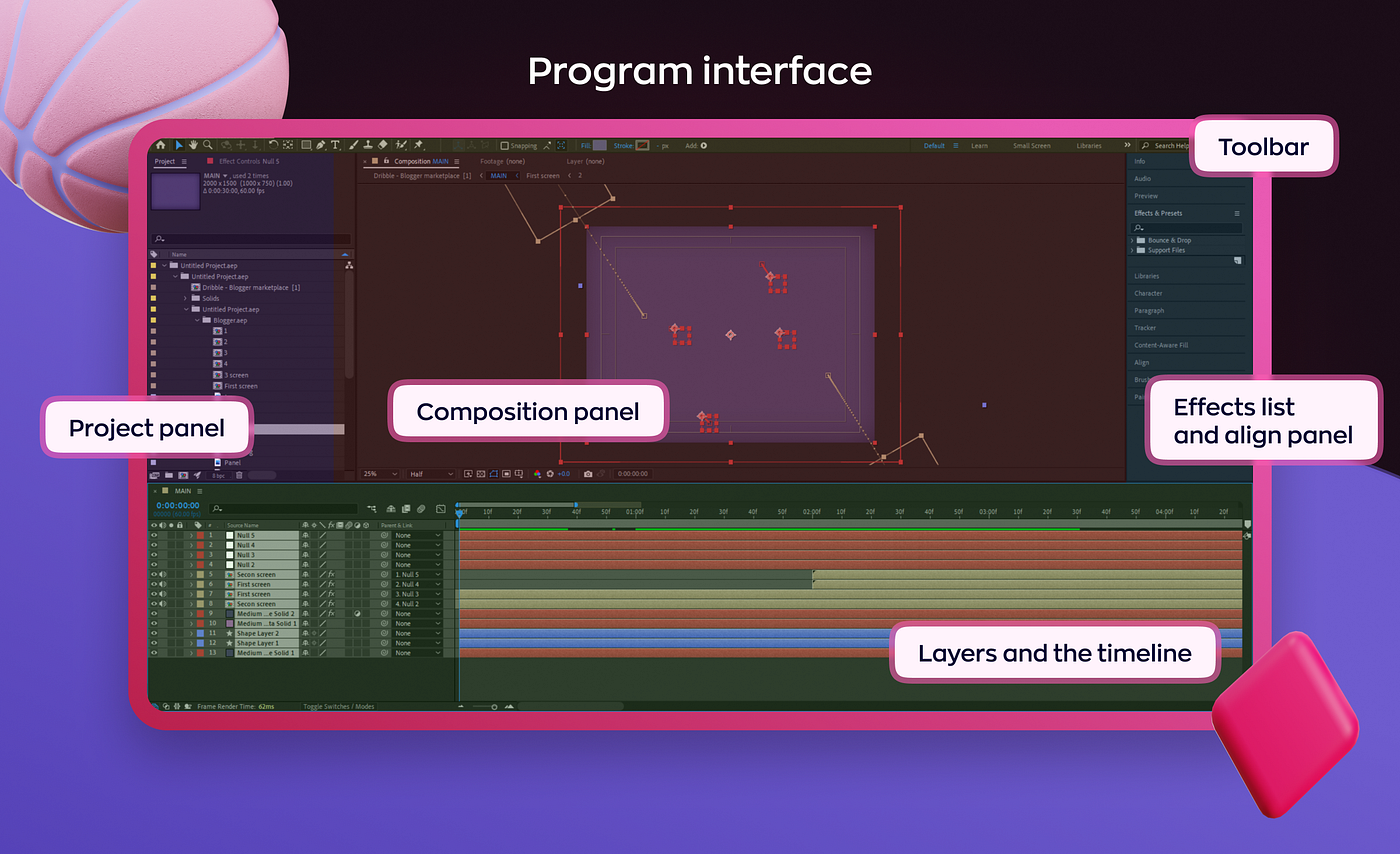1400x854 pixels.
Task: Click the Search Help field
Action: [1166, 146]
